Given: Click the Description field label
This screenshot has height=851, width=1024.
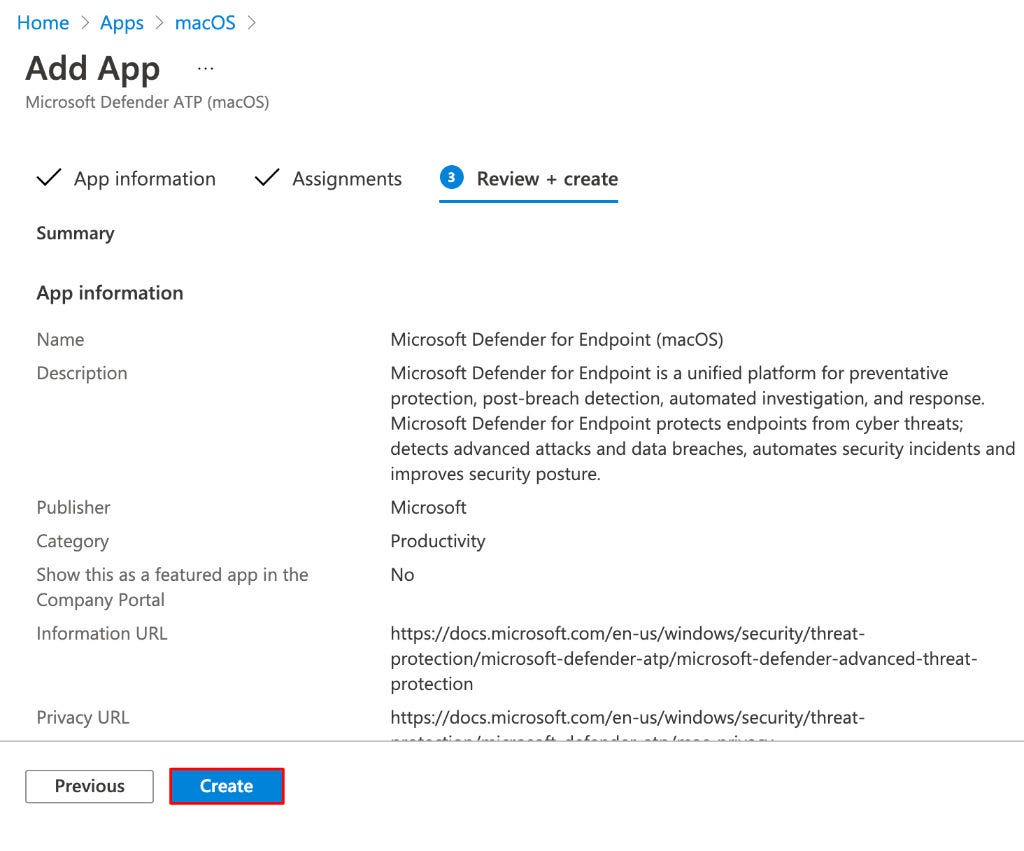Looking at the screenshot, I should (x=82, y=374).
